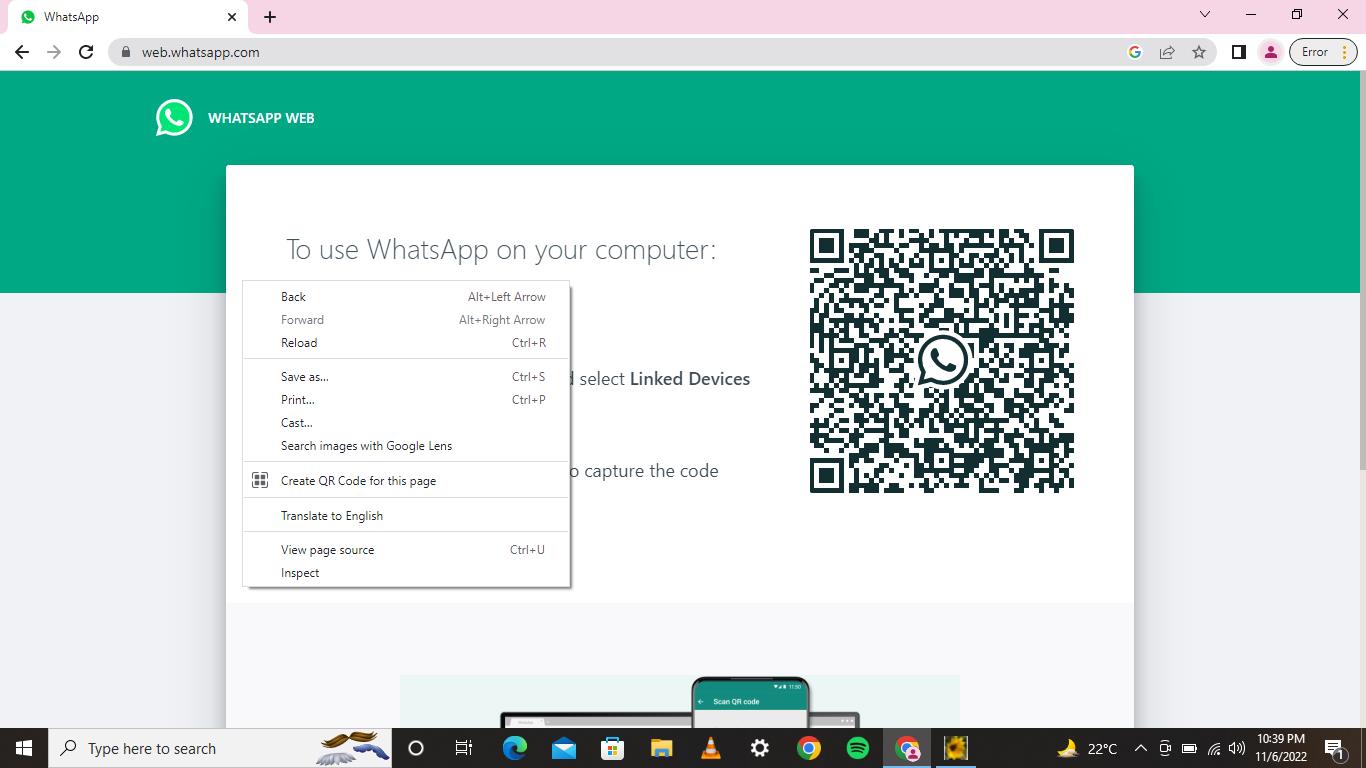Click the Google icon in address bar
Image resolution: width=1366 pixels, height=768 pixels.
click(x=1135, y=52)
